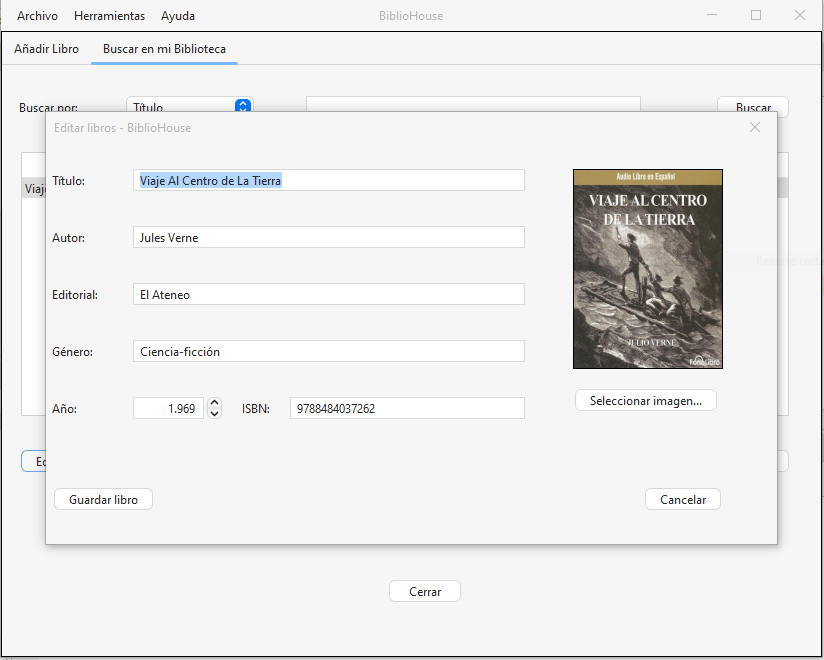Decrease the year with the down arrow
The image size is (824, 660).
point(214,414)
